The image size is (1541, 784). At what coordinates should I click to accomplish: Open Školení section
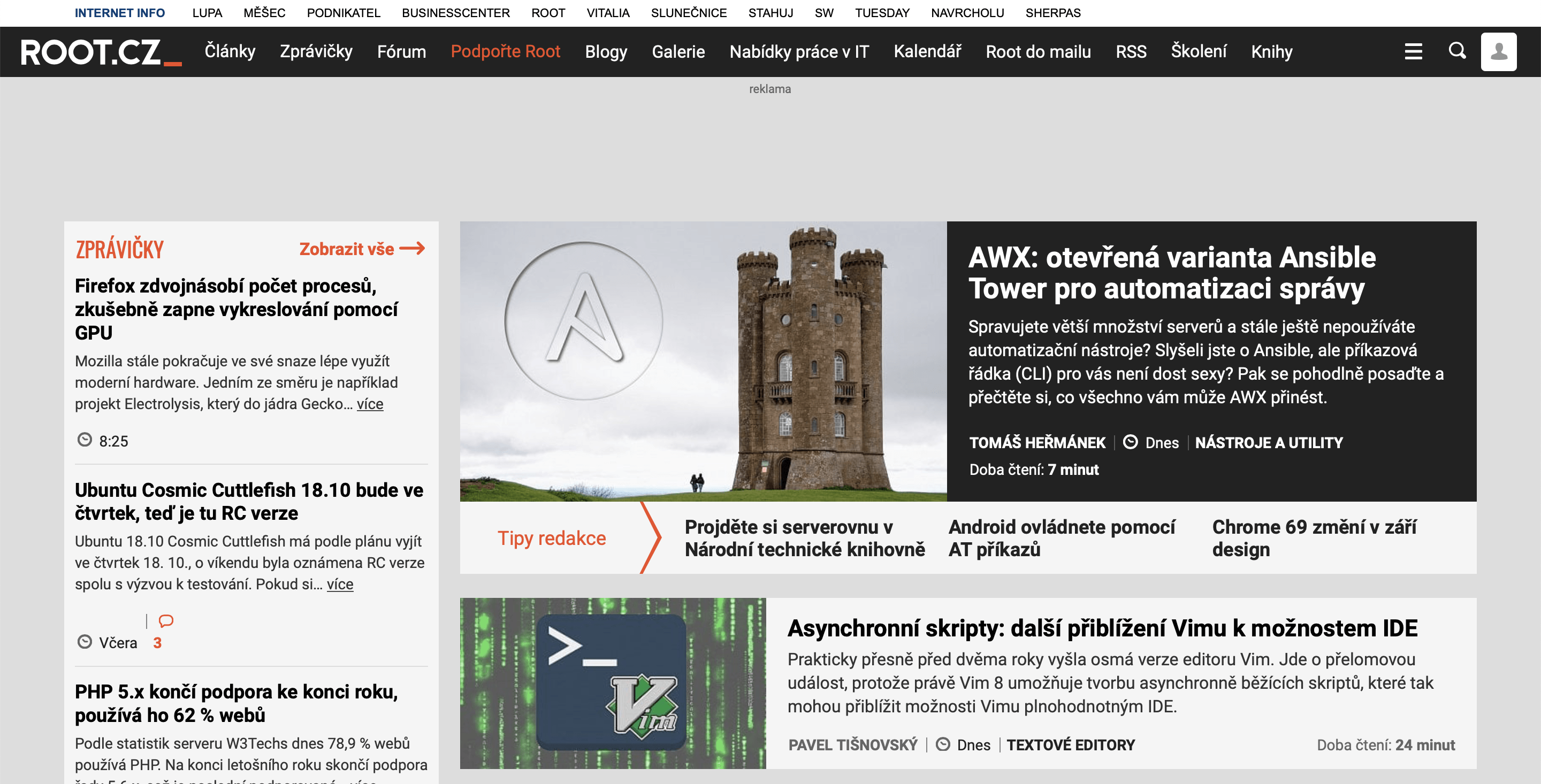coord(1198,51)
